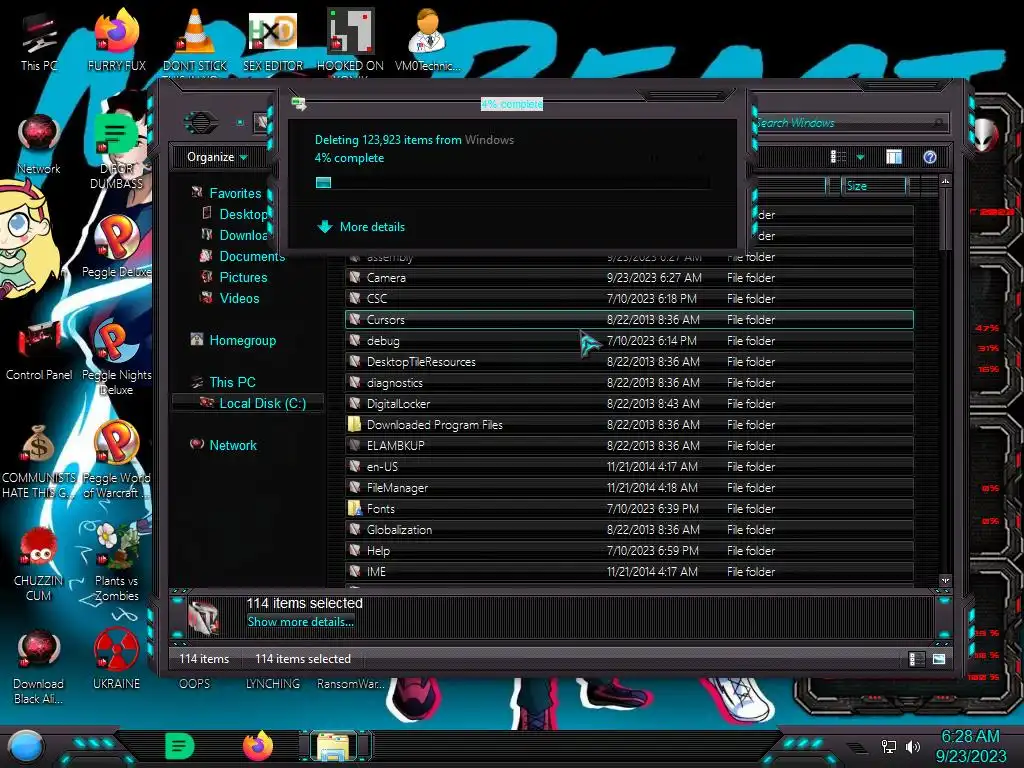The height and width of the screenshot is (768, 1024).
Task: Select the IME folder row
Action: [629, 571]
